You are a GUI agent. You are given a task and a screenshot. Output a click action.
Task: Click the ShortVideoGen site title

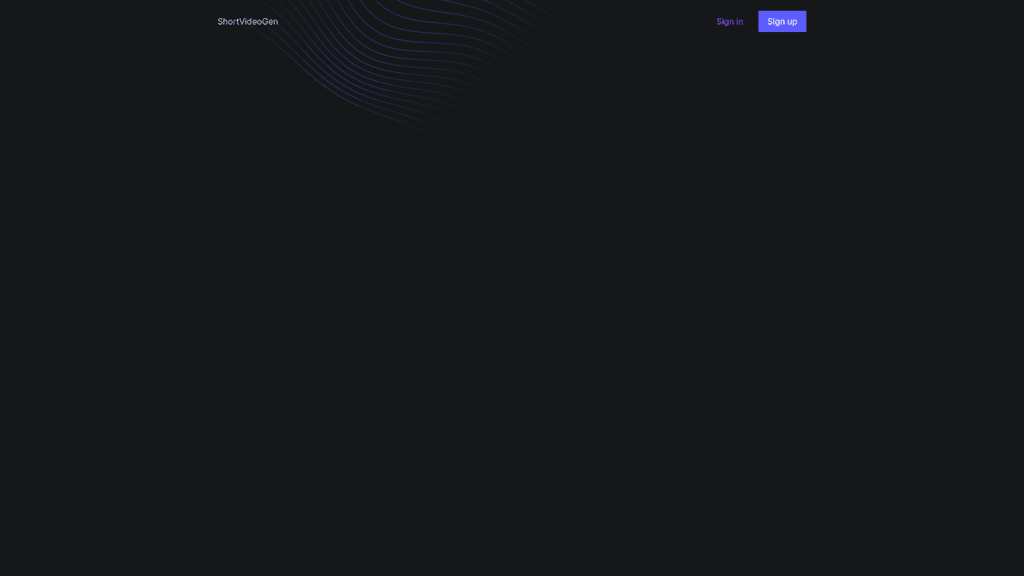tap(248, 22)
